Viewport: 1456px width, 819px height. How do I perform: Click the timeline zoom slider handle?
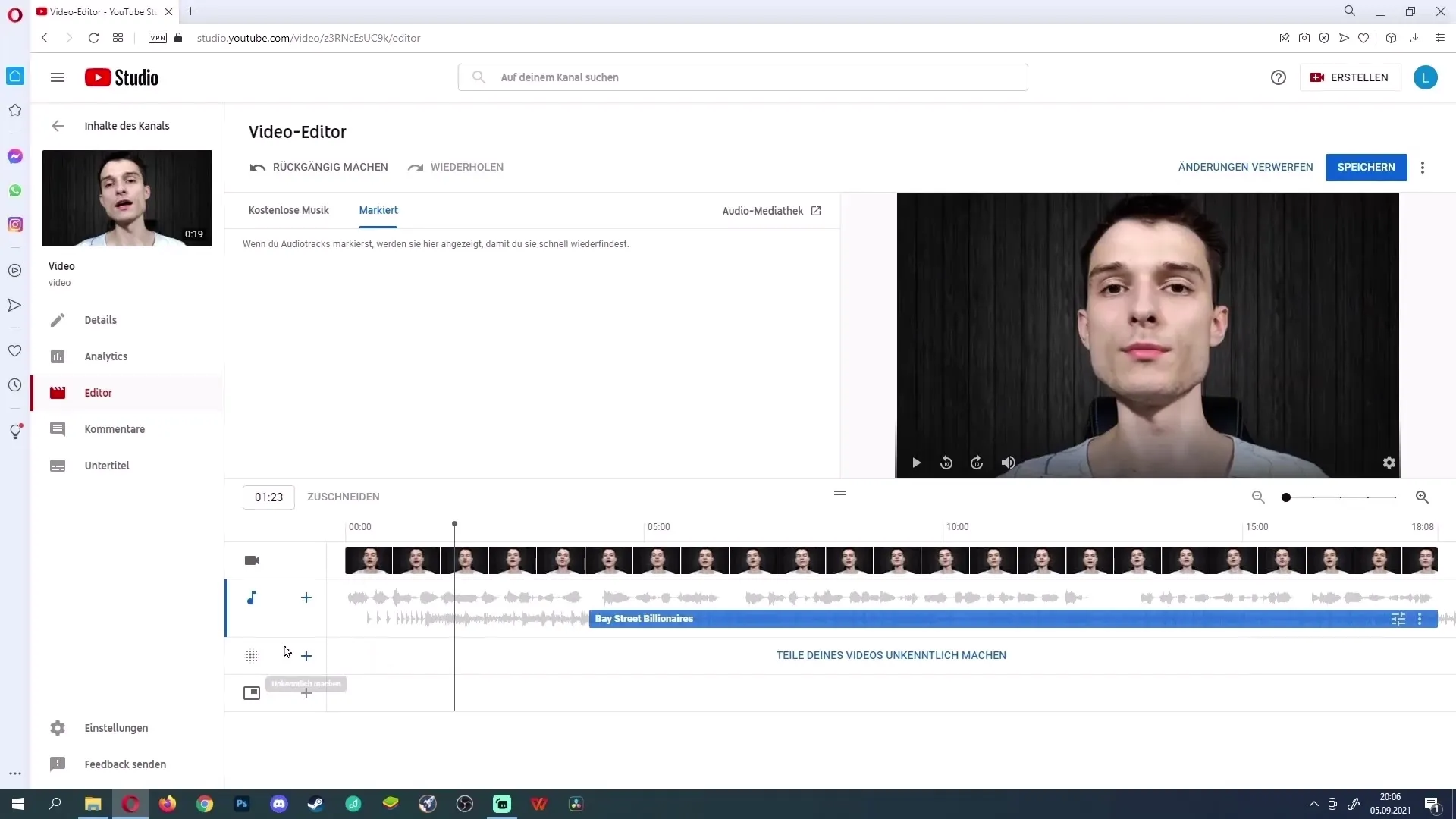point(1286,497)
